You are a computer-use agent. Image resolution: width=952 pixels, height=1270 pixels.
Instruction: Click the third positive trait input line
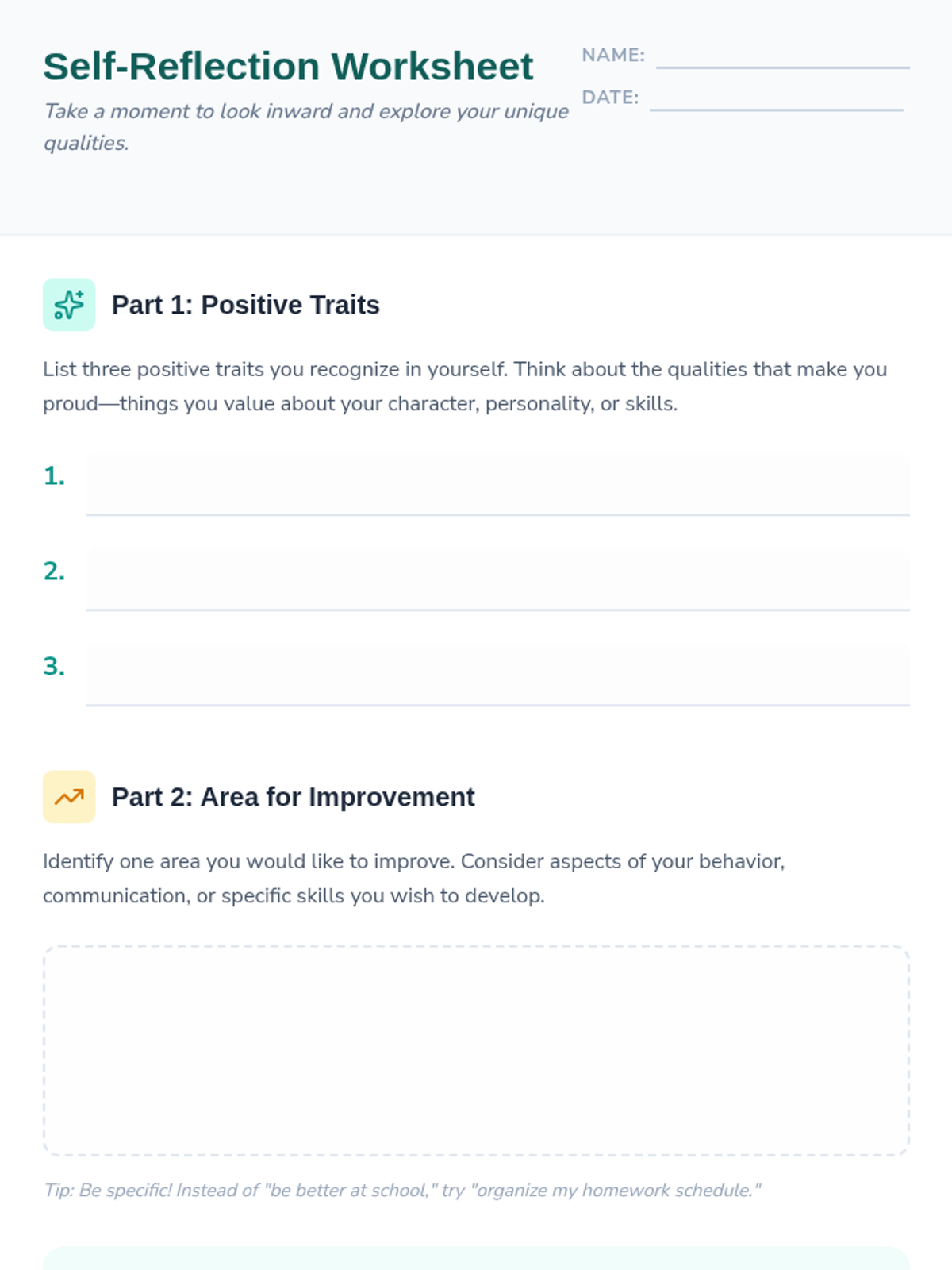pyautogui.click(x=498, y=675)
